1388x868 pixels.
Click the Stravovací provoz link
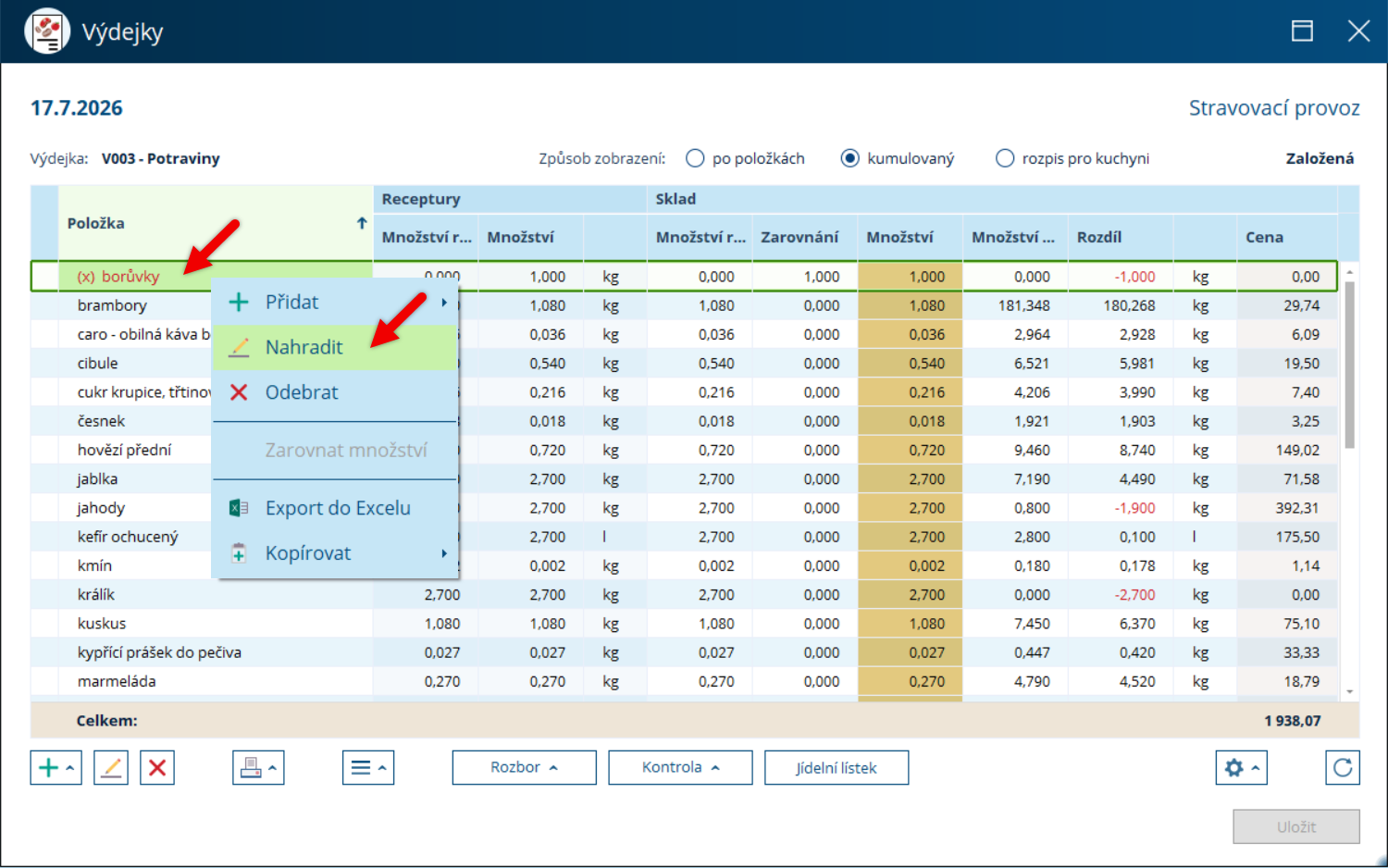pos(1274,108)
